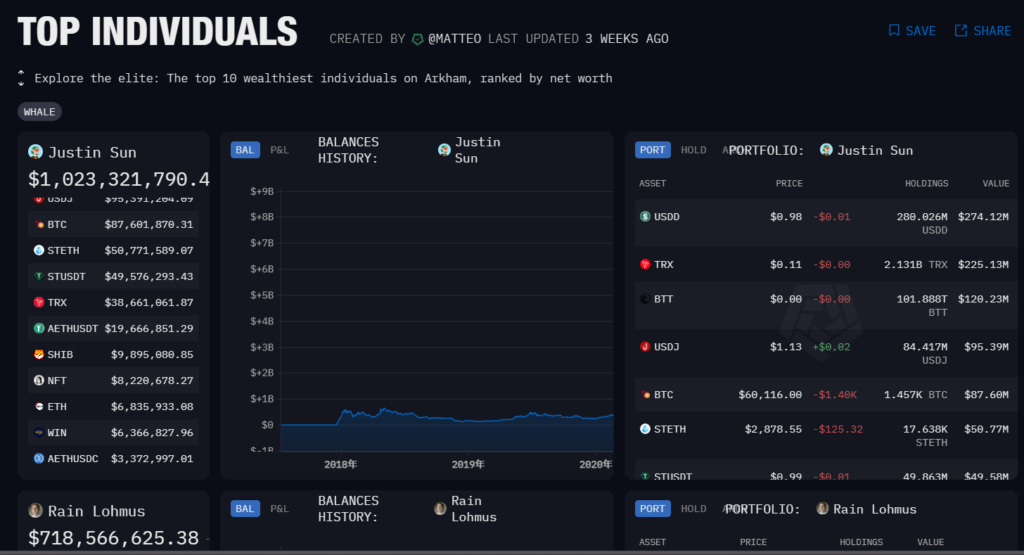Click the $2,878.55 STETH price cell

773,429
